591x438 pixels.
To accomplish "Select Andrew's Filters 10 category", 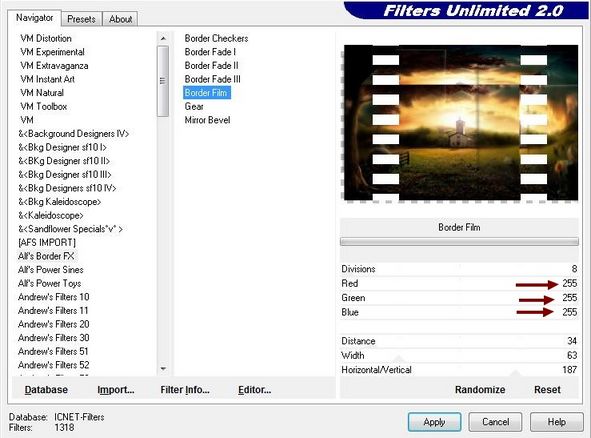I will coord(54,297).
